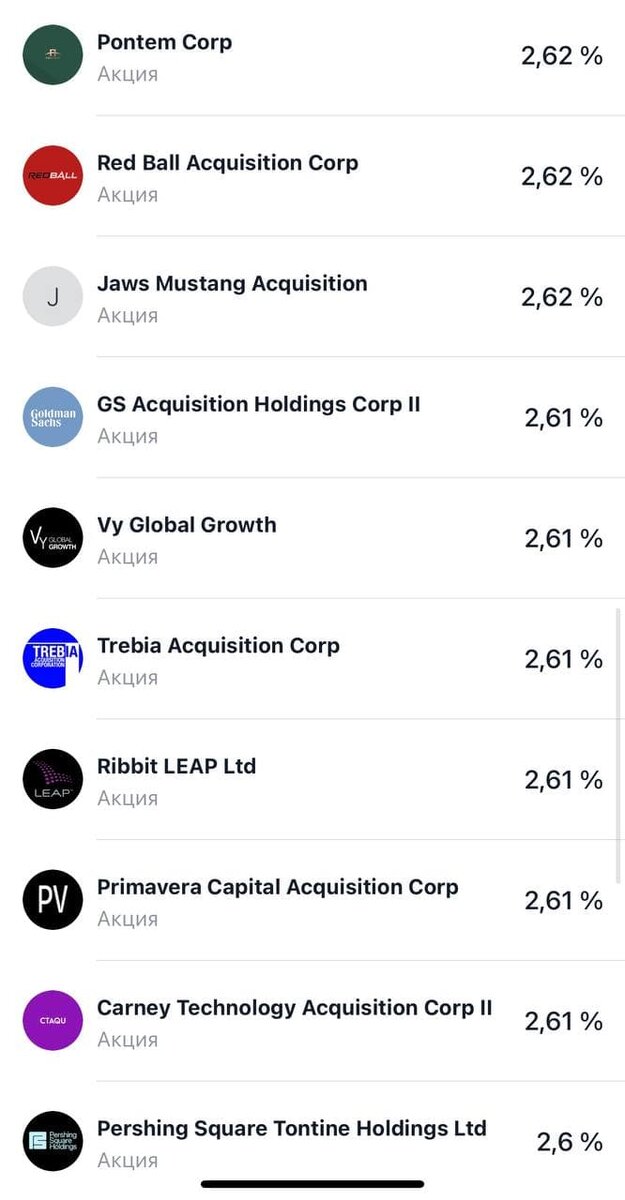Tap the Jaws Mustang gray J avatar
625x1200 pixels.
pos(53,297)
